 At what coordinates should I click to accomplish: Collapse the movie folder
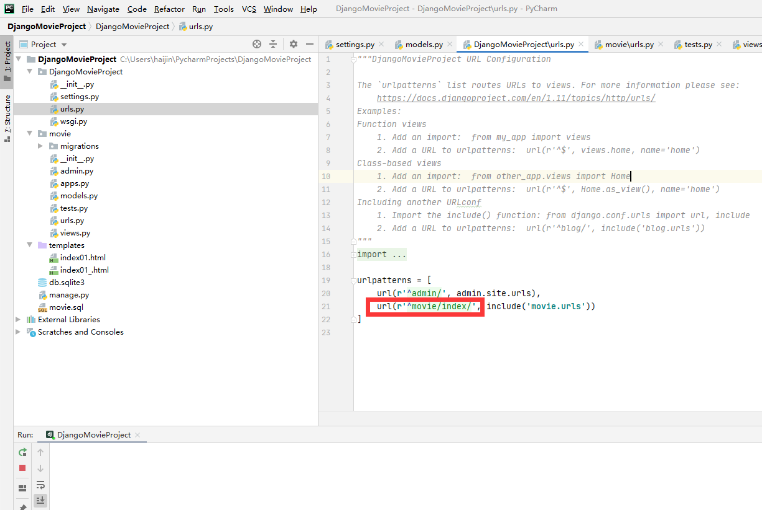tap(30, 133)
